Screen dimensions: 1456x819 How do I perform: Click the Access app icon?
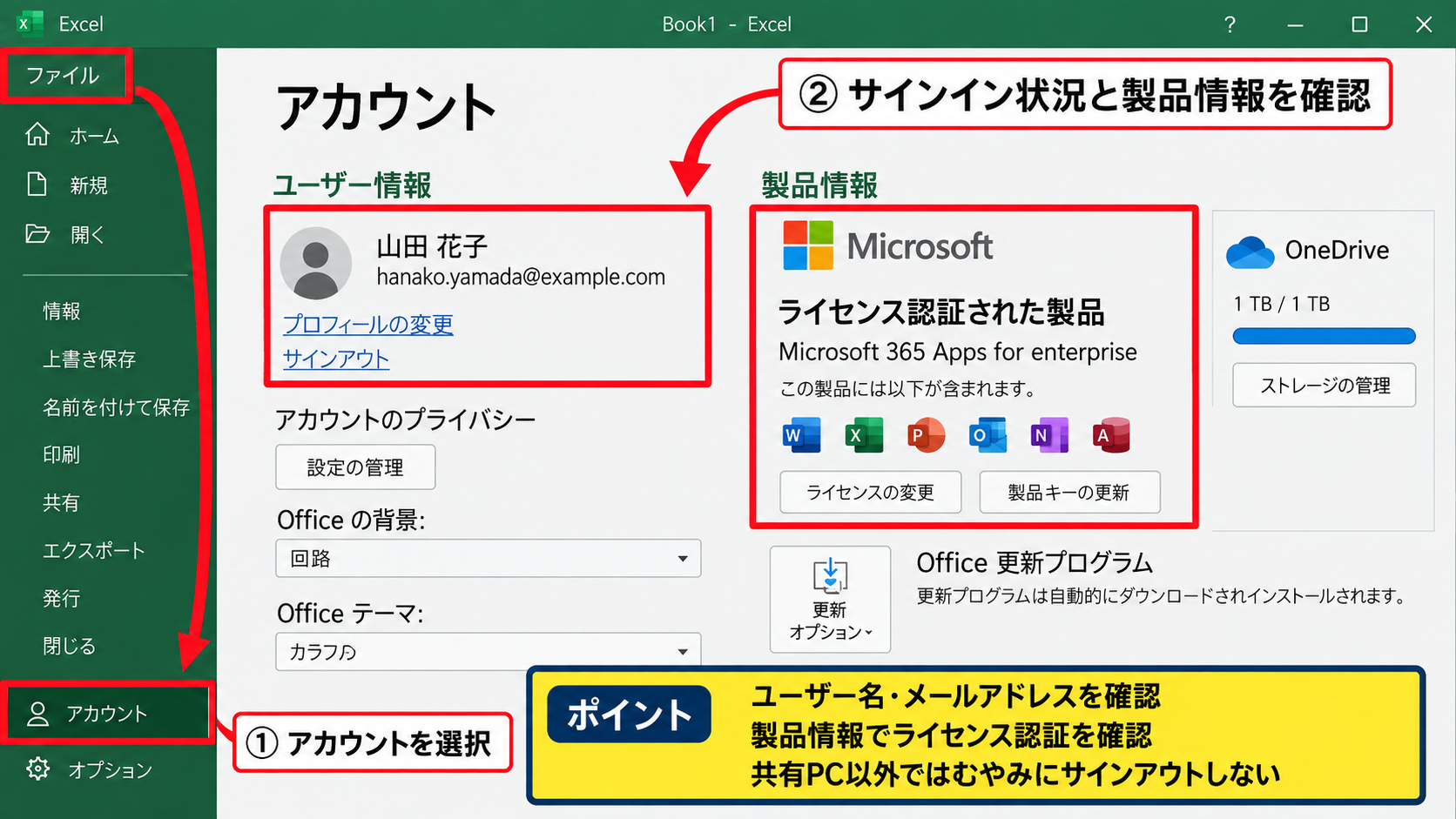point(1111,435)
